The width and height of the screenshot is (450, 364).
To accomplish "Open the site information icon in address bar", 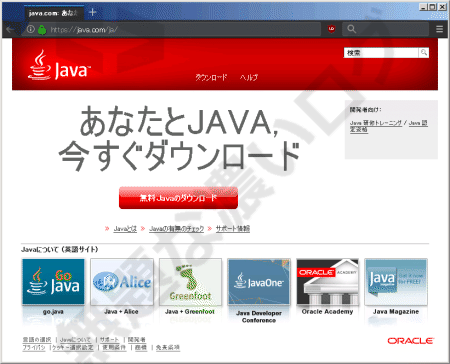I will pyautogui.click(x=31, y=29).
